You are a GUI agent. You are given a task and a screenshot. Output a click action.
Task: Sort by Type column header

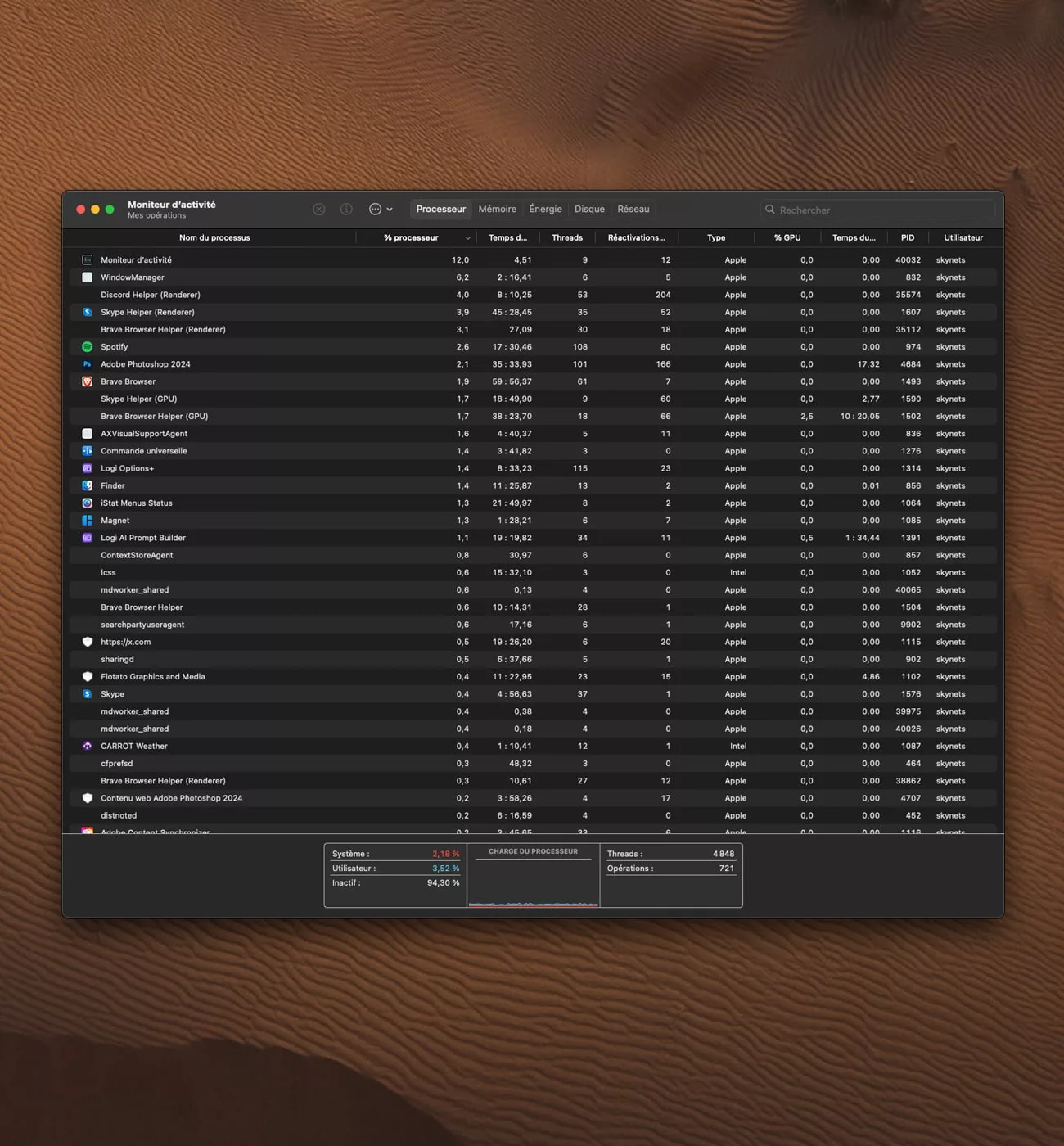(x=716, y=238)
